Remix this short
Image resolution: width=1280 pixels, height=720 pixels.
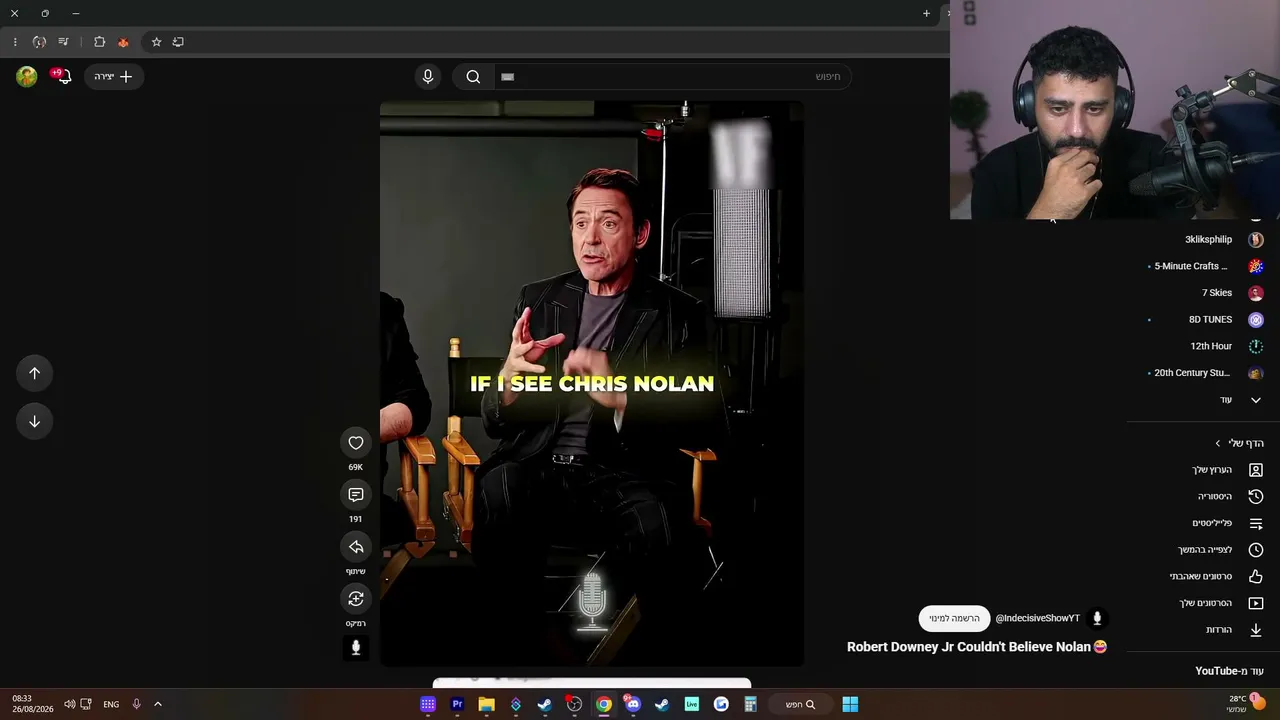coord(356,599)
